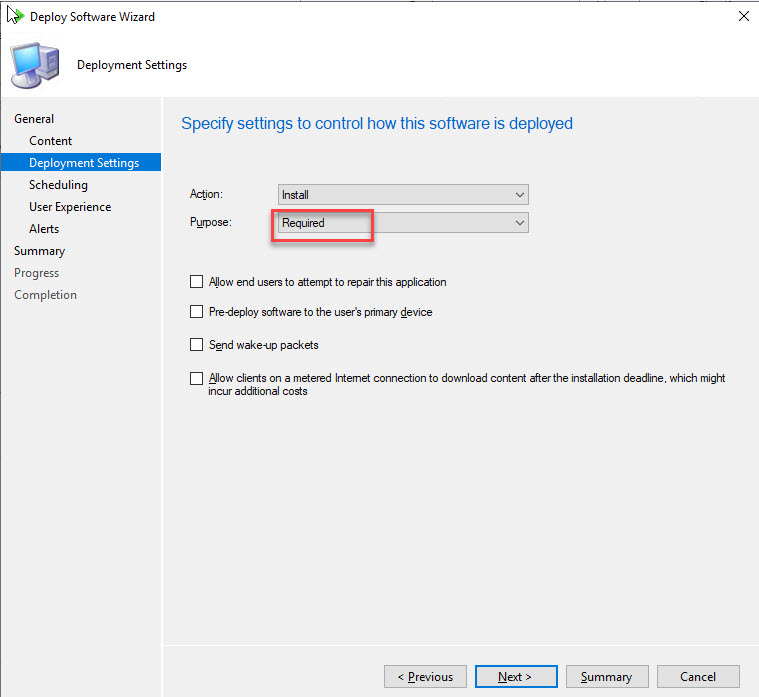The height and width of the screenshot is (697, 759).
Task: Jump to the Alerts step in the sidebar
Action: 44,229
